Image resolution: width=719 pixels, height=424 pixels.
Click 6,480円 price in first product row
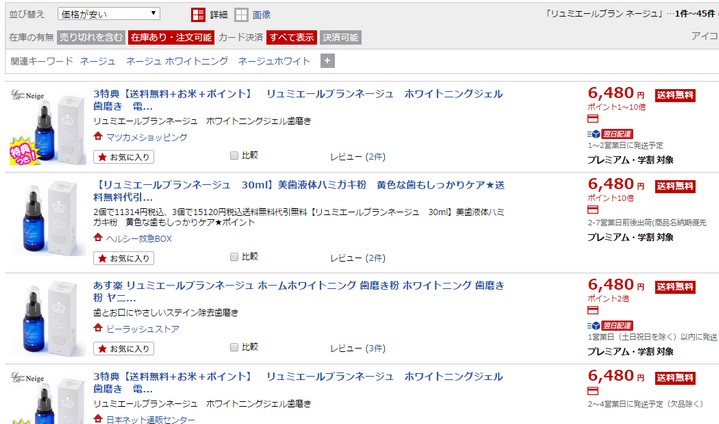pos(616,94)
